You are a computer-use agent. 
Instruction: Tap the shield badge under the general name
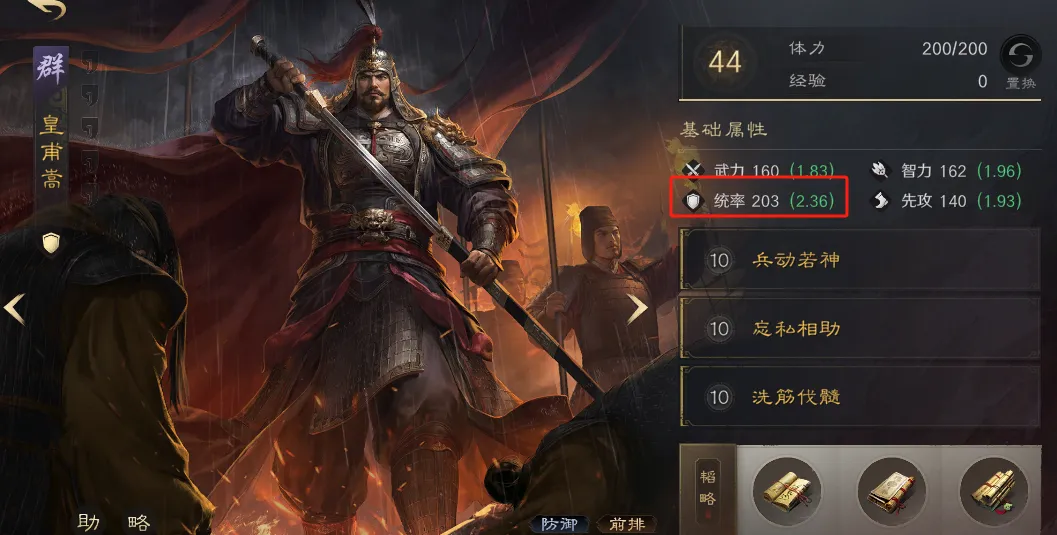click(x=52, y=243)
